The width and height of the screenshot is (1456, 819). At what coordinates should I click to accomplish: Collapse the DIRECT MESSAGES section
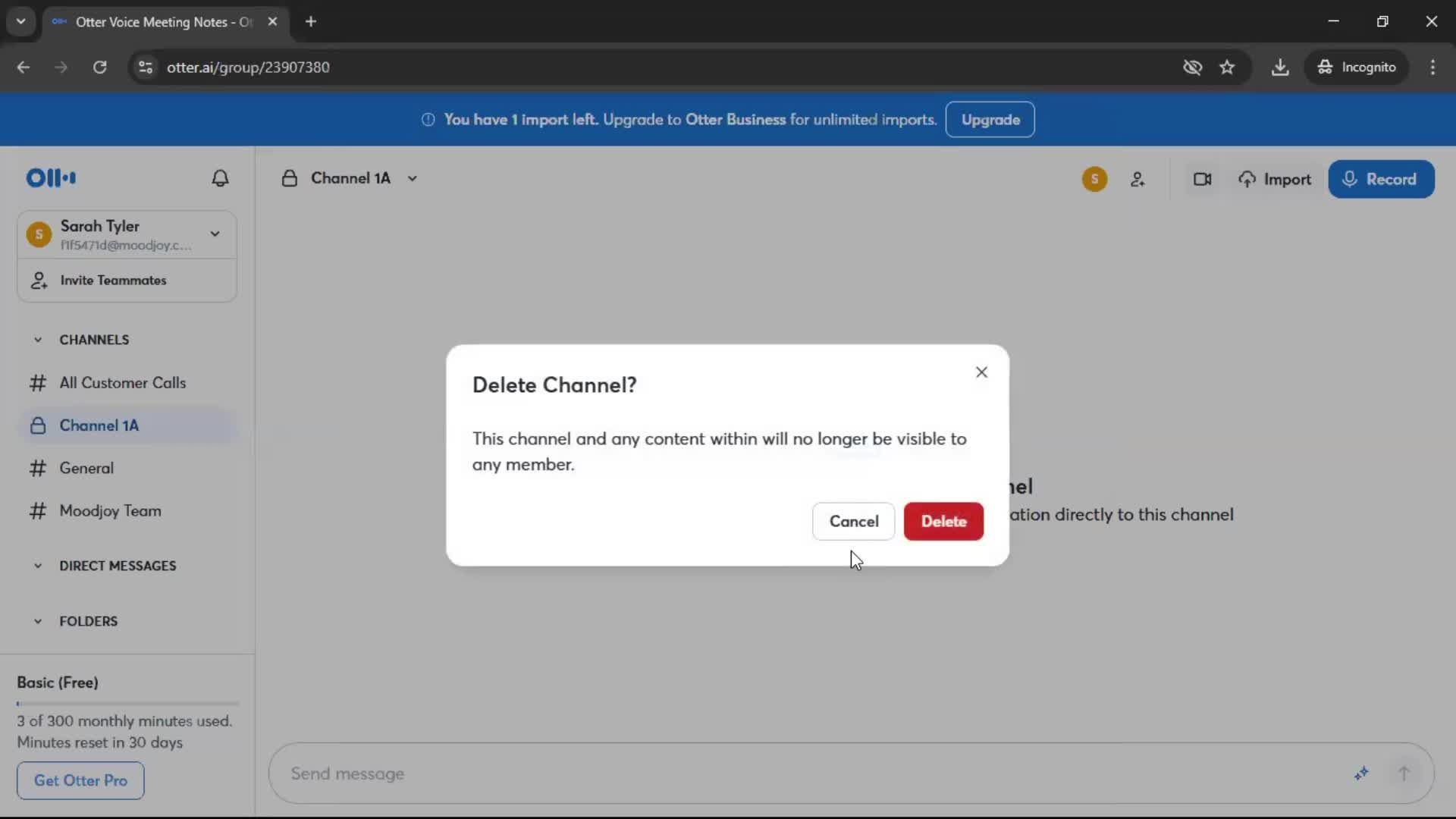[38, 566]
